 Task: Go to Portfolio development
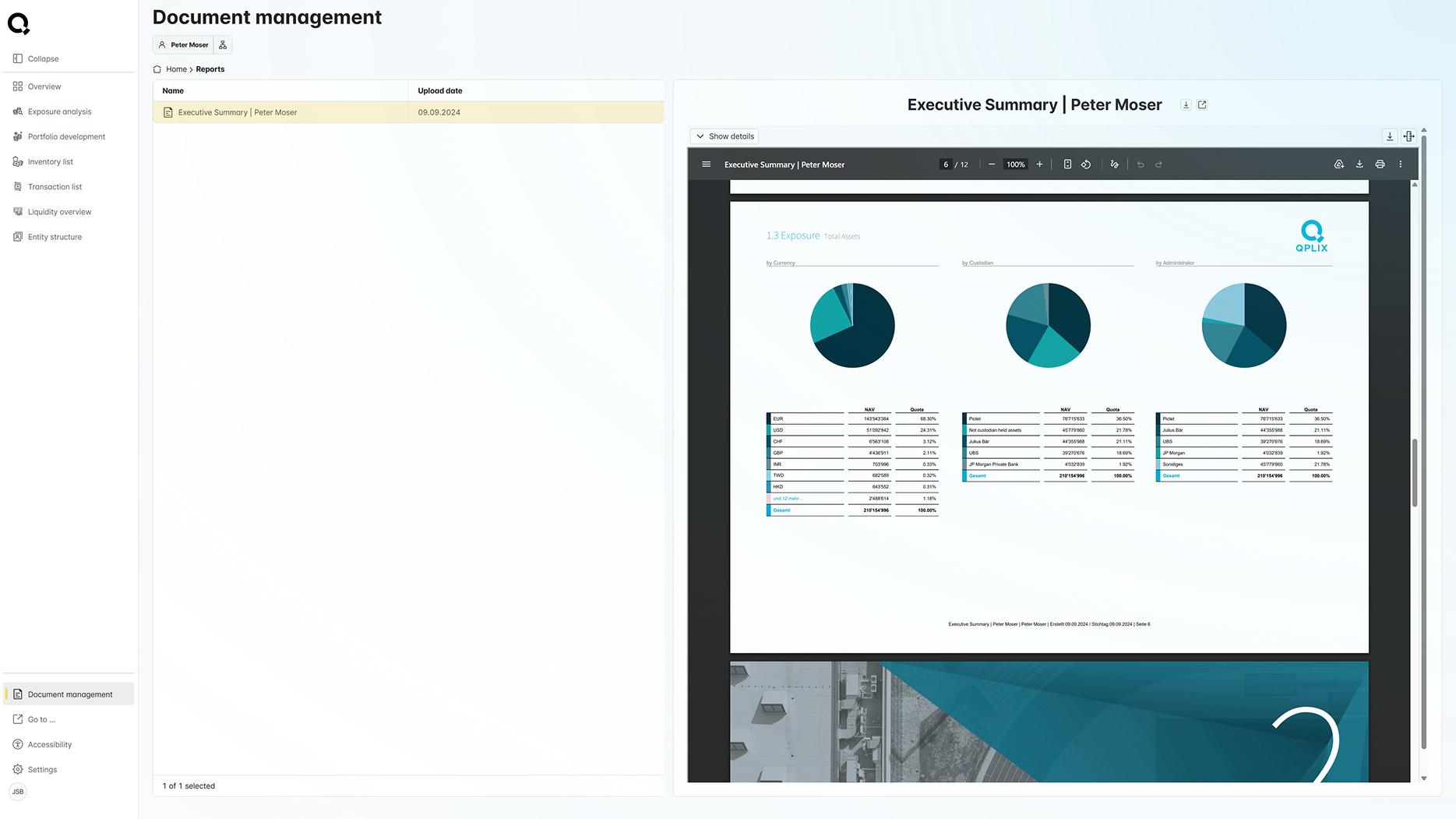[x=59, y=136]
